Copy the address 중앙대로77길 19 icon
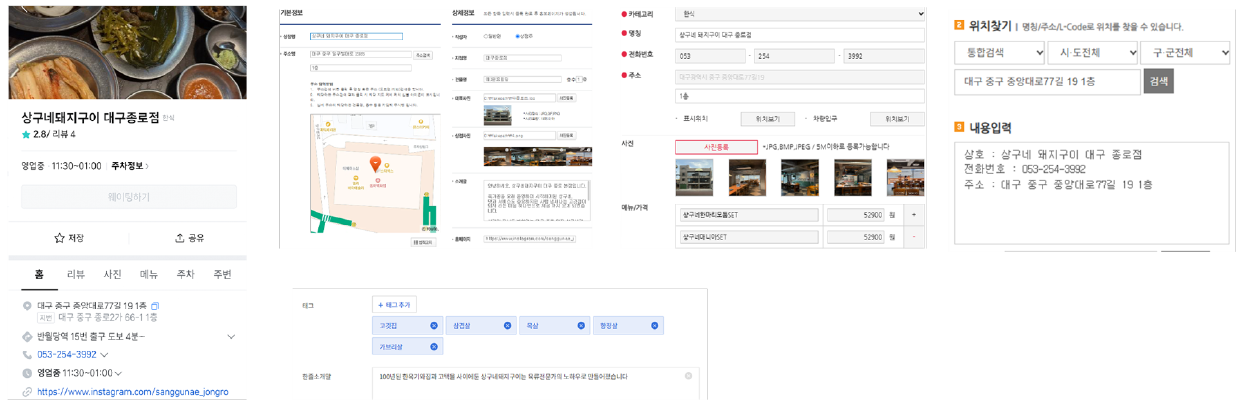The height and width of the screenshot is (413, 1241). click(x=155, y=305)
